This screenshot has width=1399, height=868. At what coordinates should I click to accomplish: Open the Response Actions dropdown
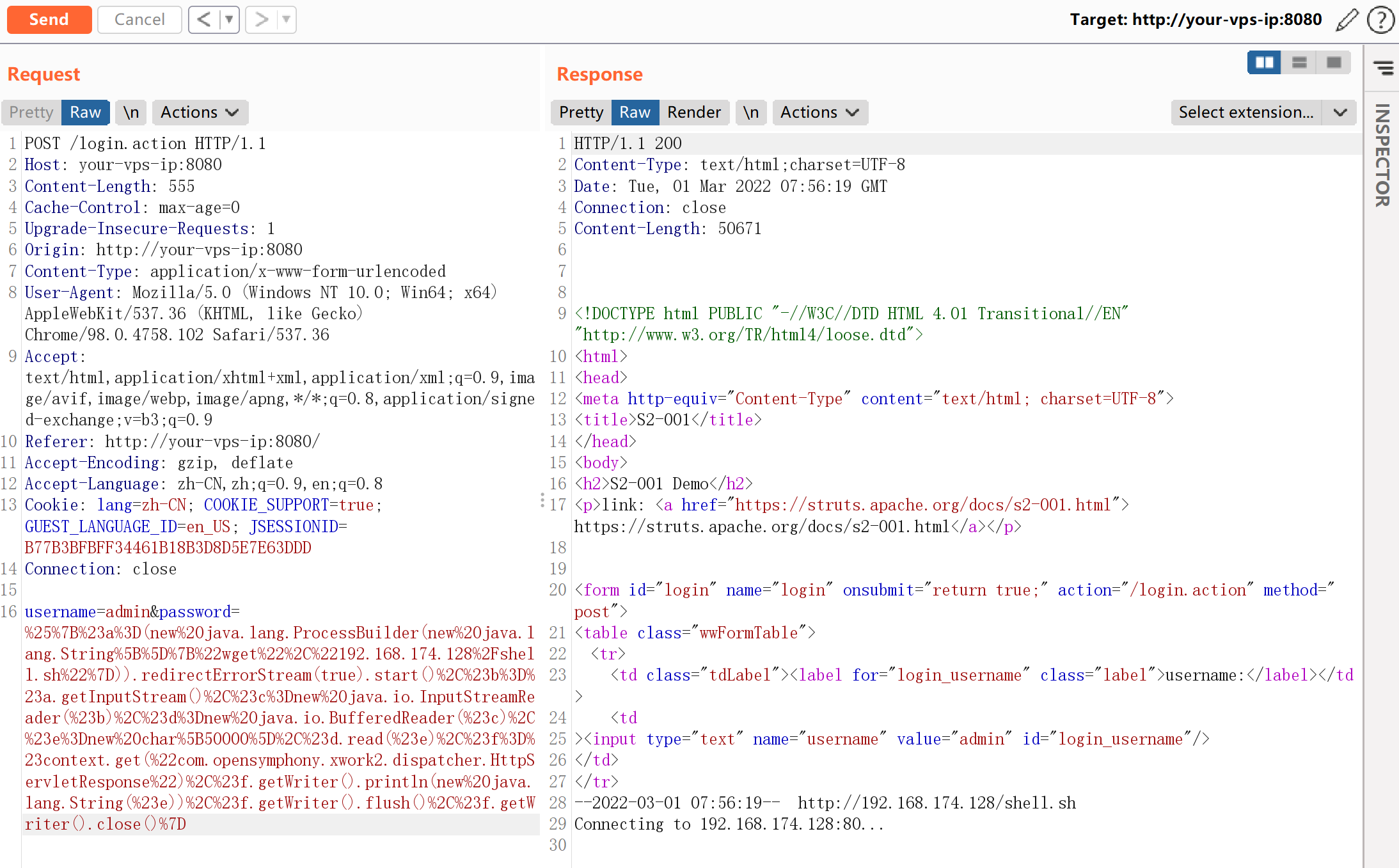pyautogui.click(x=819, y=112)
